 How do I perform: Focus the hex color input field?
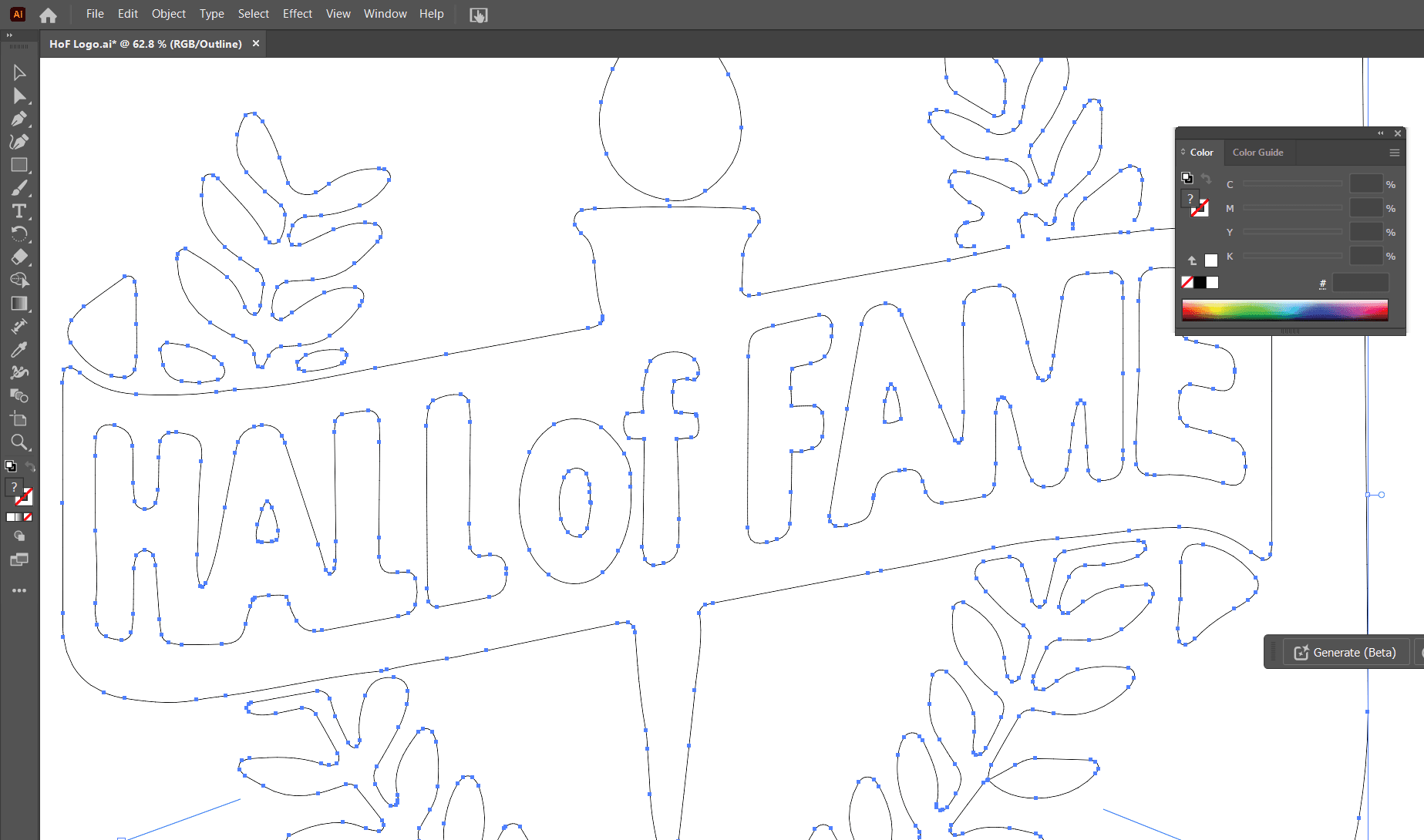(1361, 283)
